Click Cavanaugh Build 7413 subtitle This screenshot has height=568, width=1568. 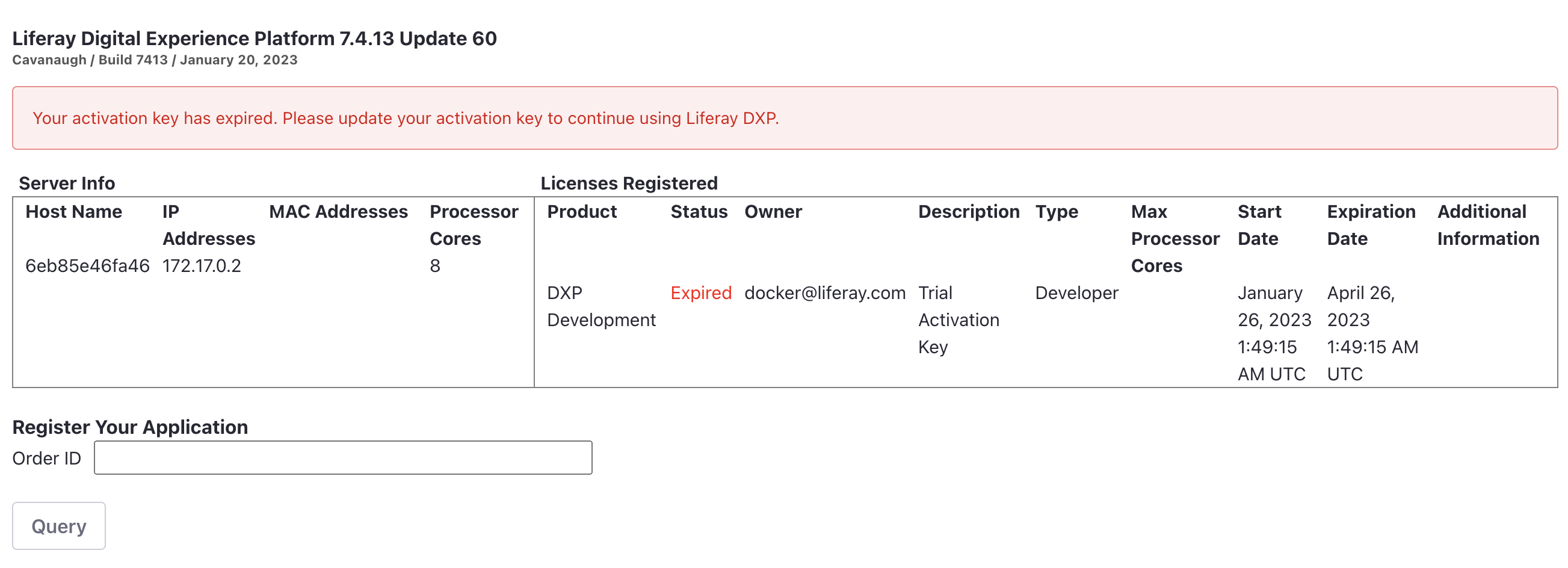(x=155, y=60)
